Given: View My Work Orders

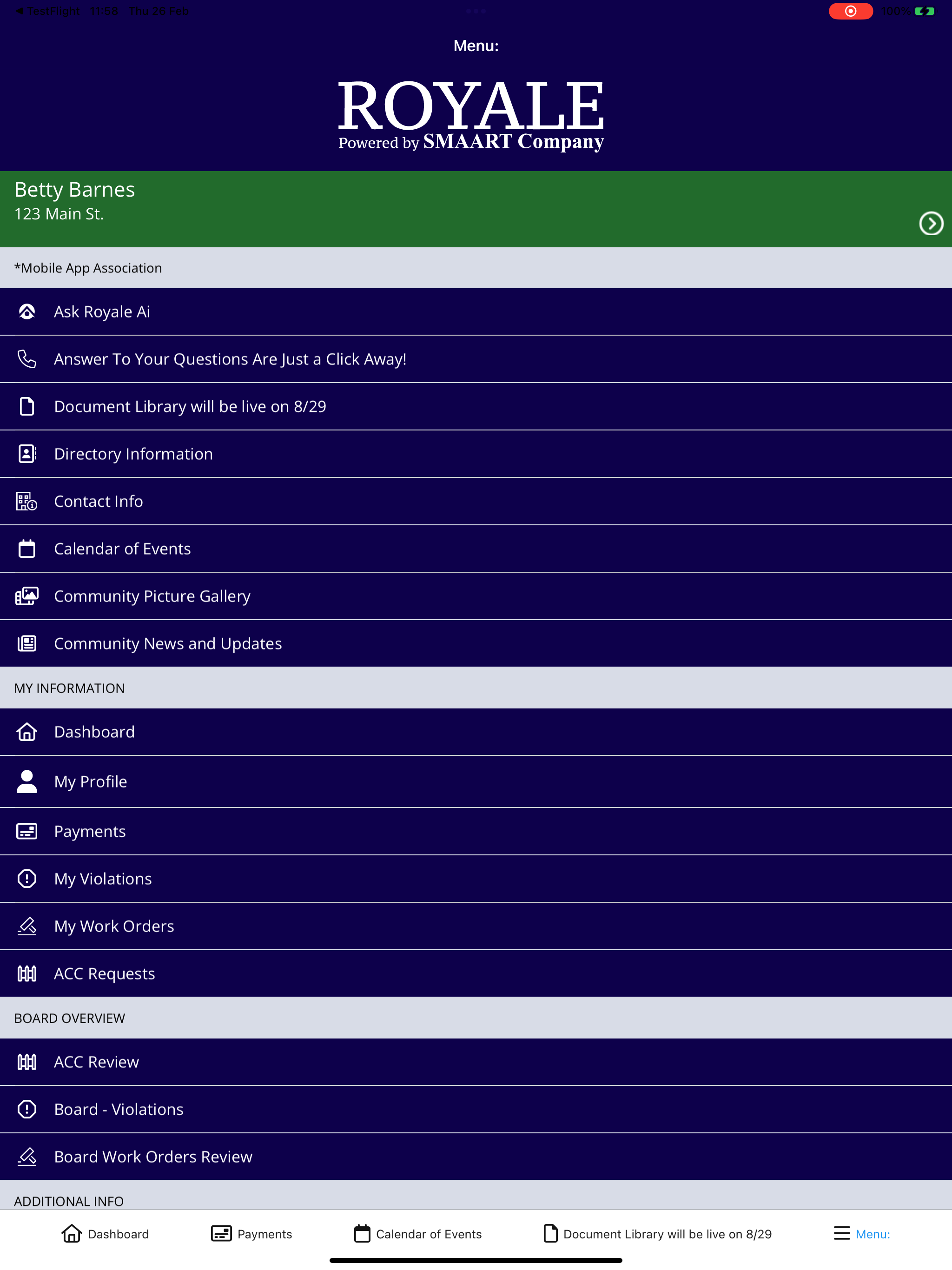Looking at the screenshot, I should [476, 926].
